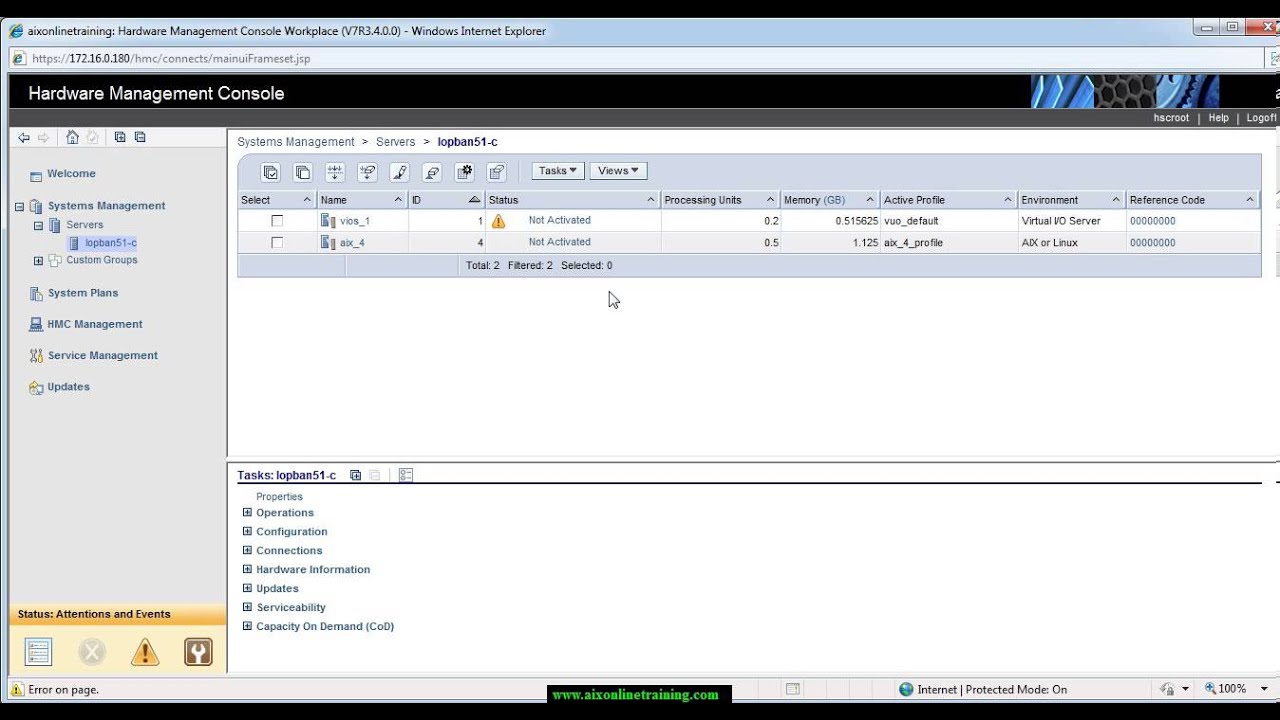Image resolution: width=1280 pixels, height=720 pixels.
Task: Click the Clear All Filters eraser icon
Action: point(432,172)
